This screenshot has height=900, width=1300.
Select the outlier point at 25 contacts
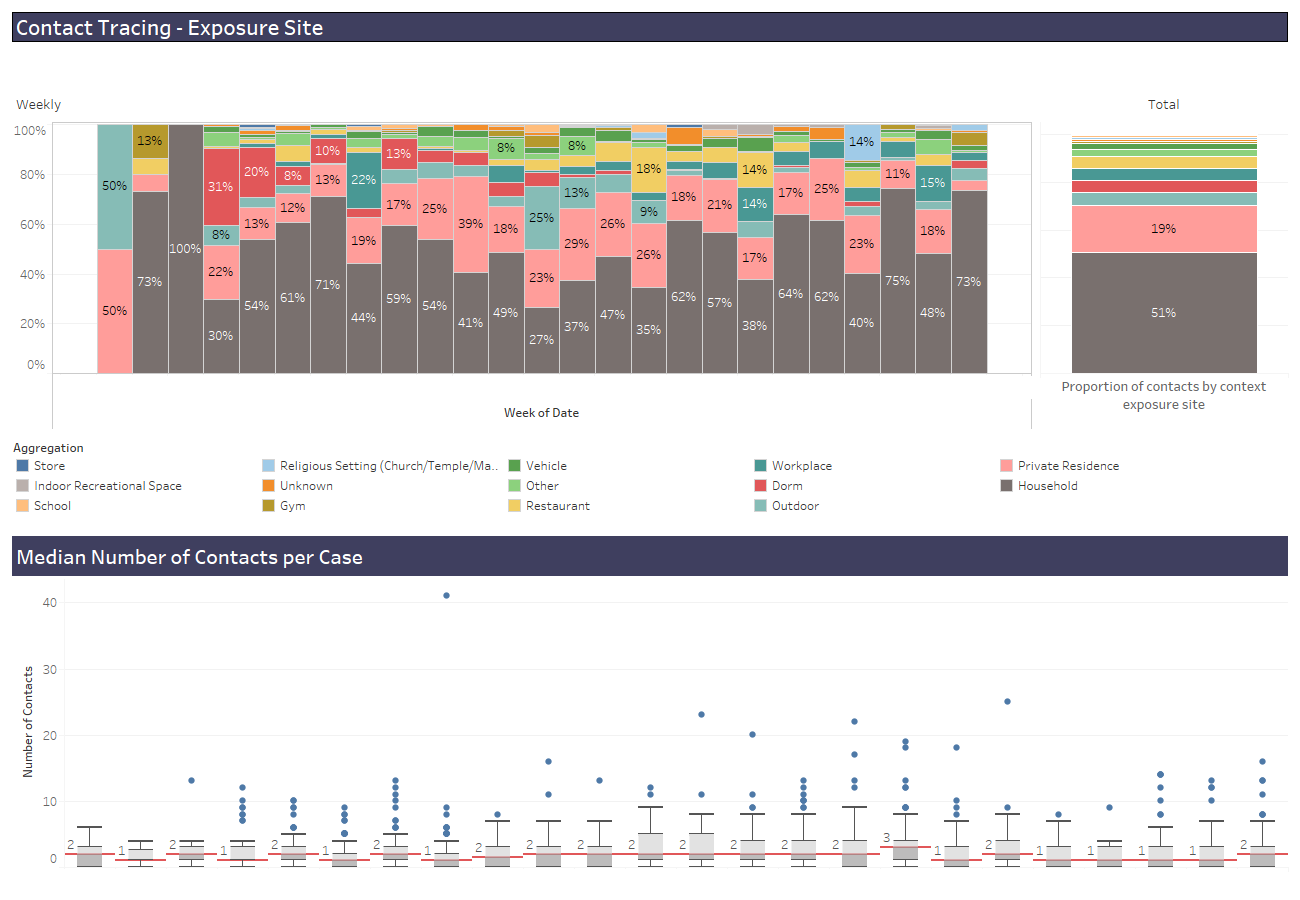1007,701
